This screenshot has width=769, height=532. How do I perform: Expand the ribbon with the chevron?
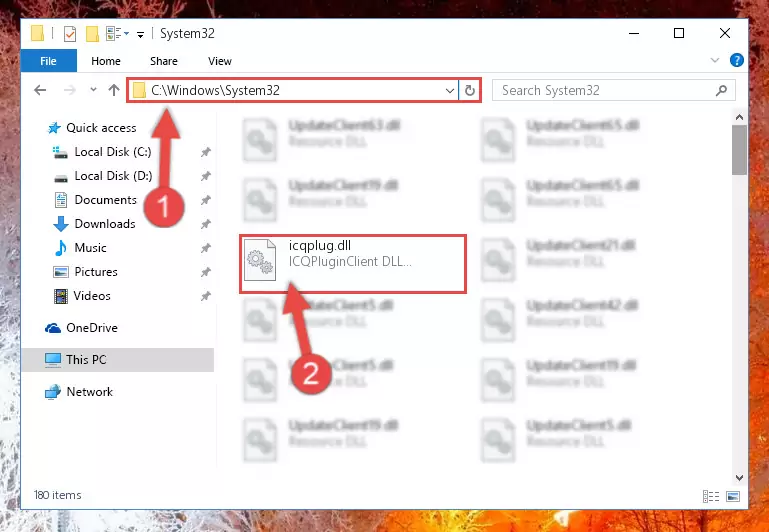(715, 60)
